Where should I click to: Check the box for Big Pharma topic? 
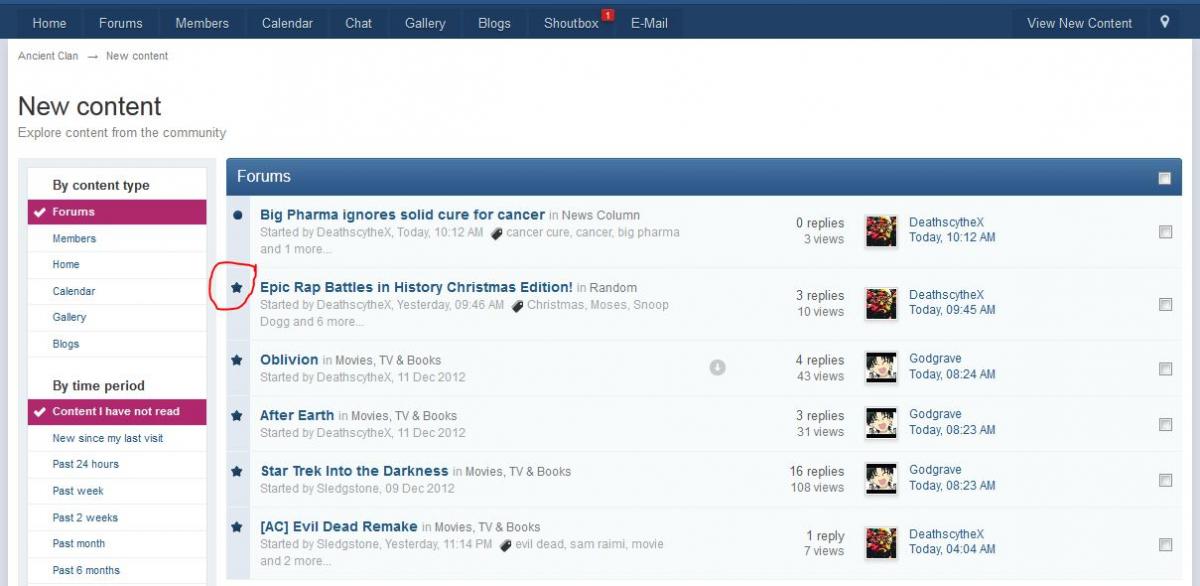(1165, 232)
